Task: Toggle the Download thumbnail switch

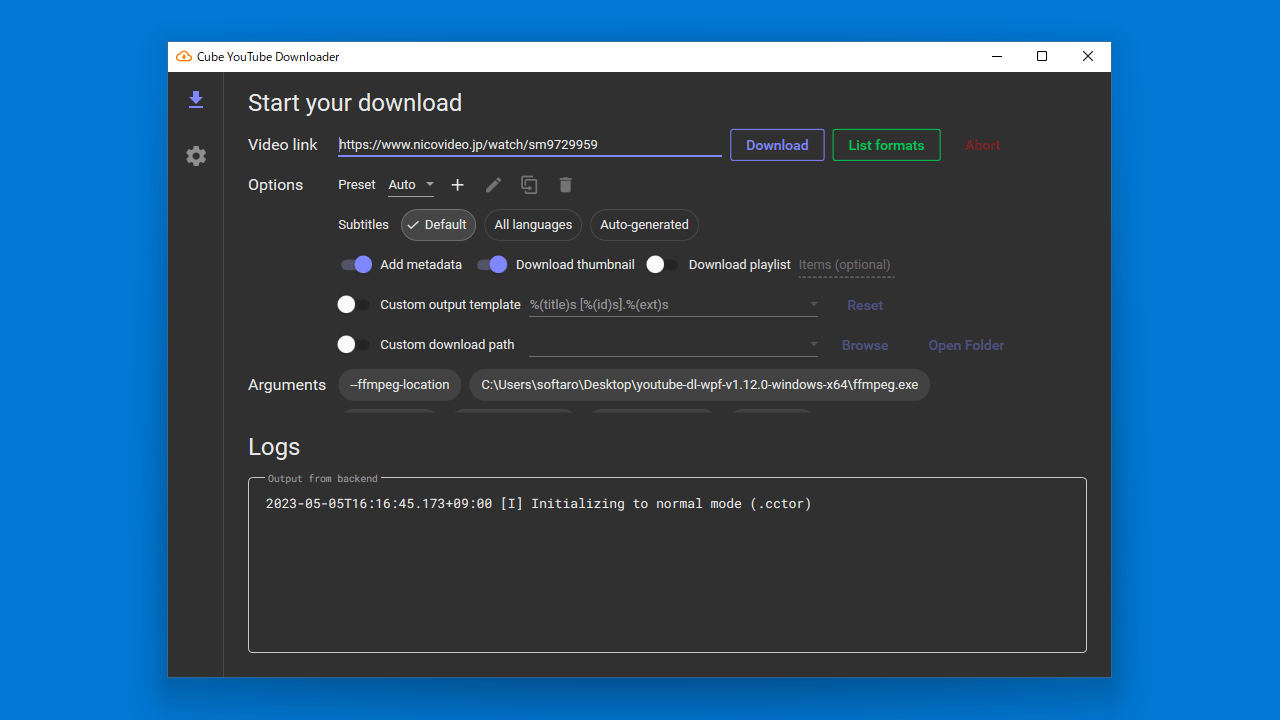Action: point(492,265)
